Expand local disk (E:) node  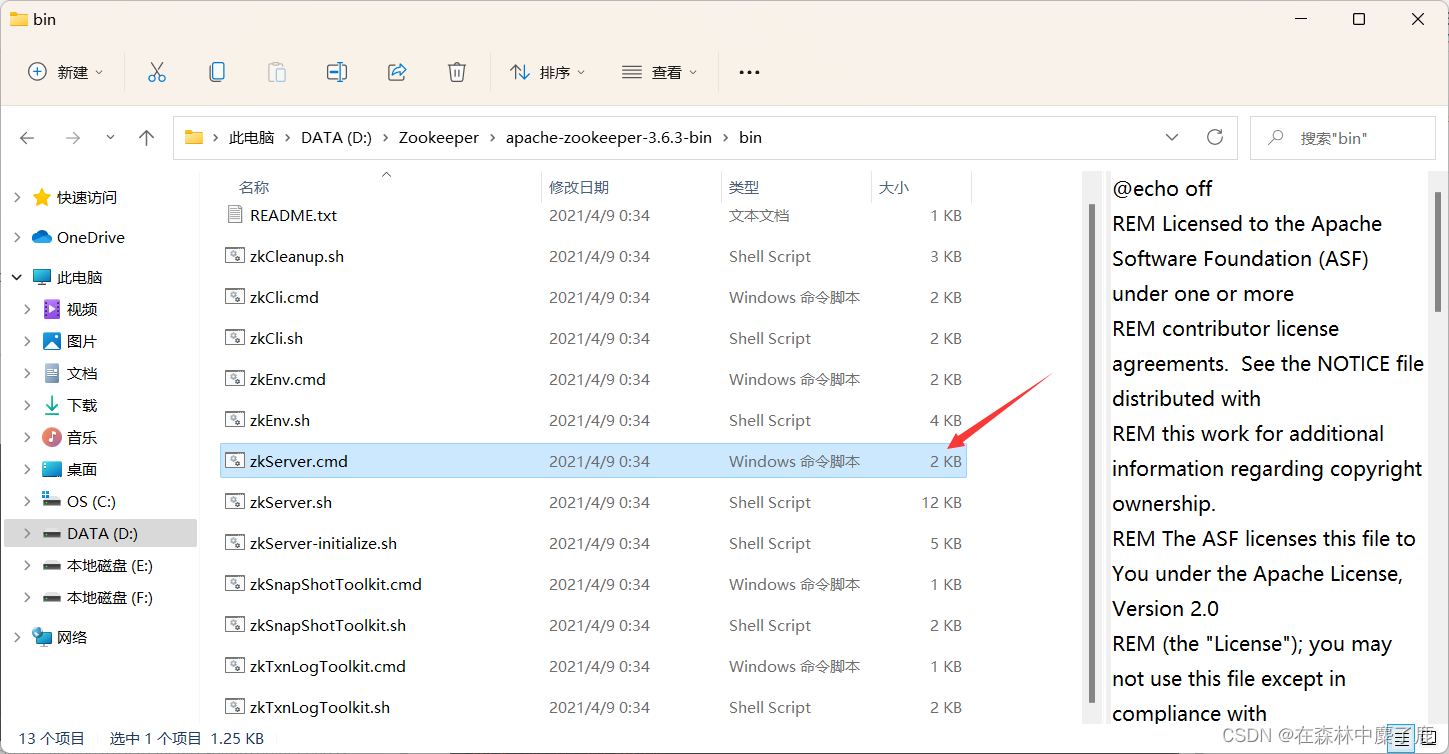(28, 565)
